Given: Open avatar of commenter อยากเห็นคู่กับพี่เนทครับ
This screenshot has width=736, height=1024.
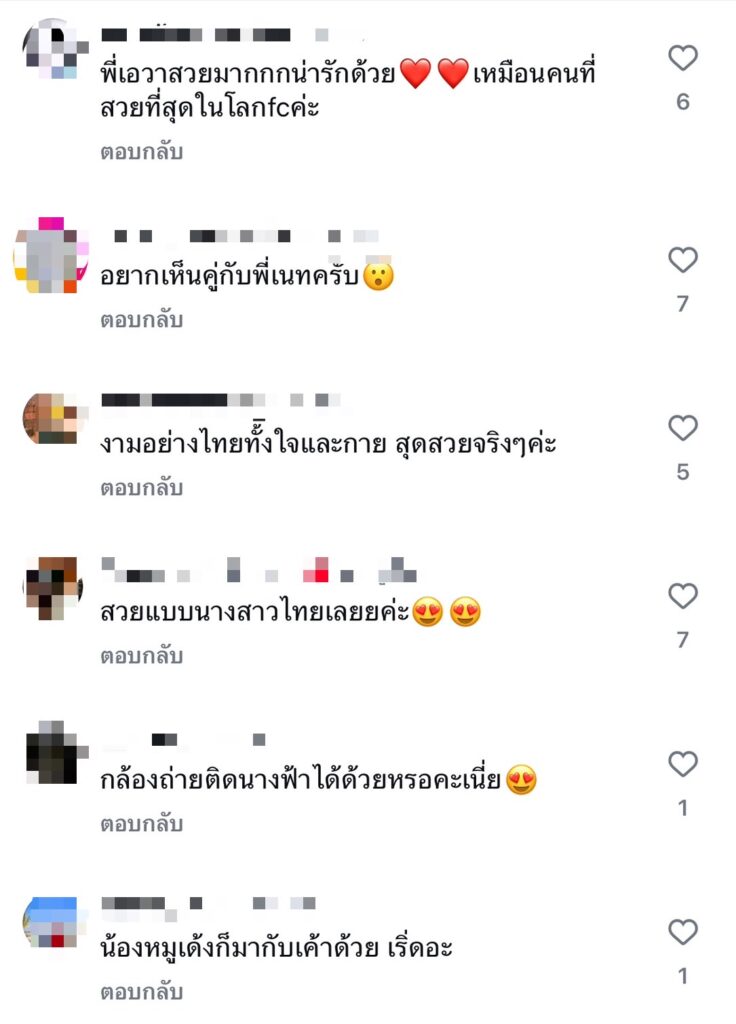Looking at the screenshot, I should click(51, 255).
